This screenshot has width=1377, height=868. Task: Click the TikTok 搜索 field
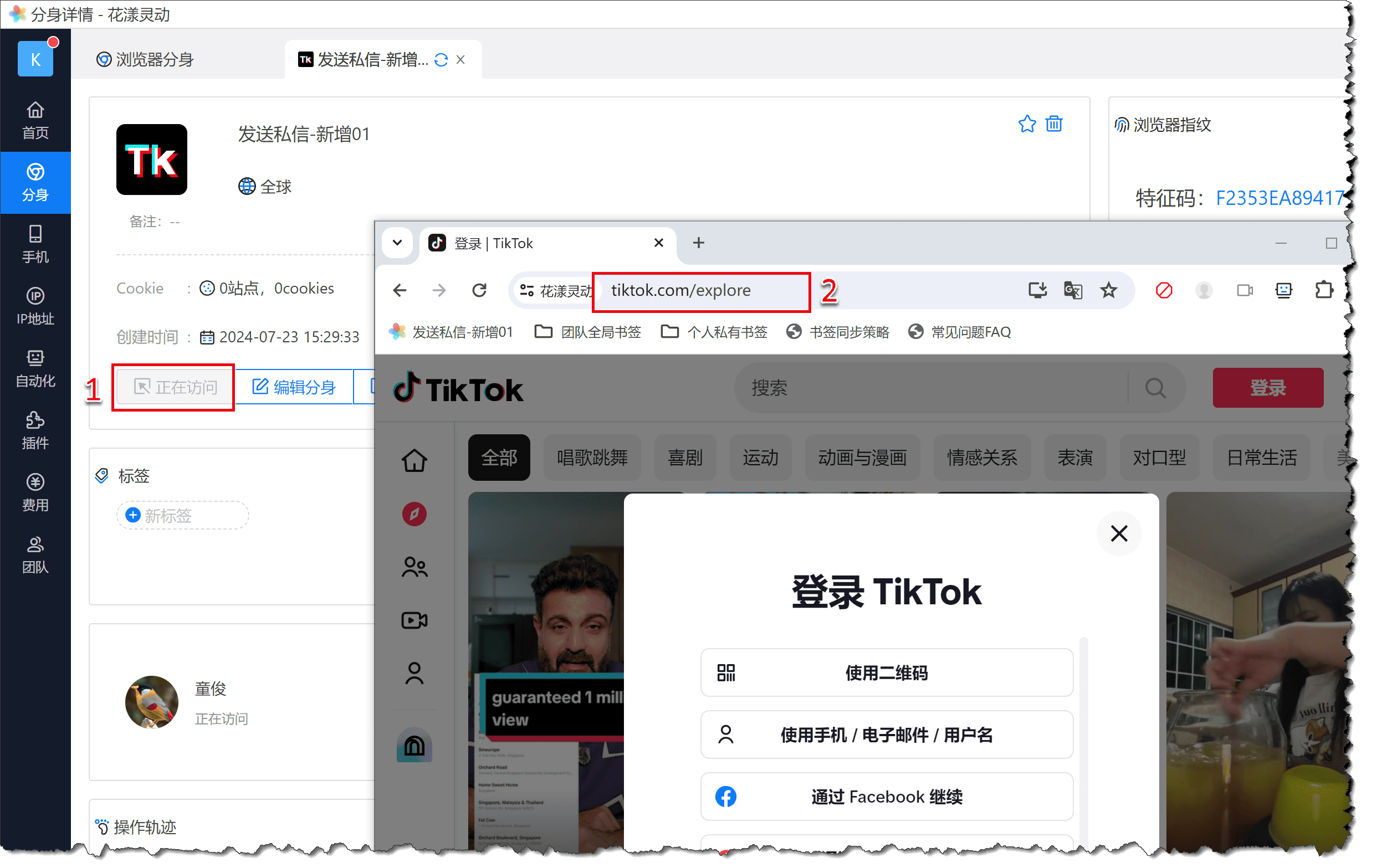932,388
